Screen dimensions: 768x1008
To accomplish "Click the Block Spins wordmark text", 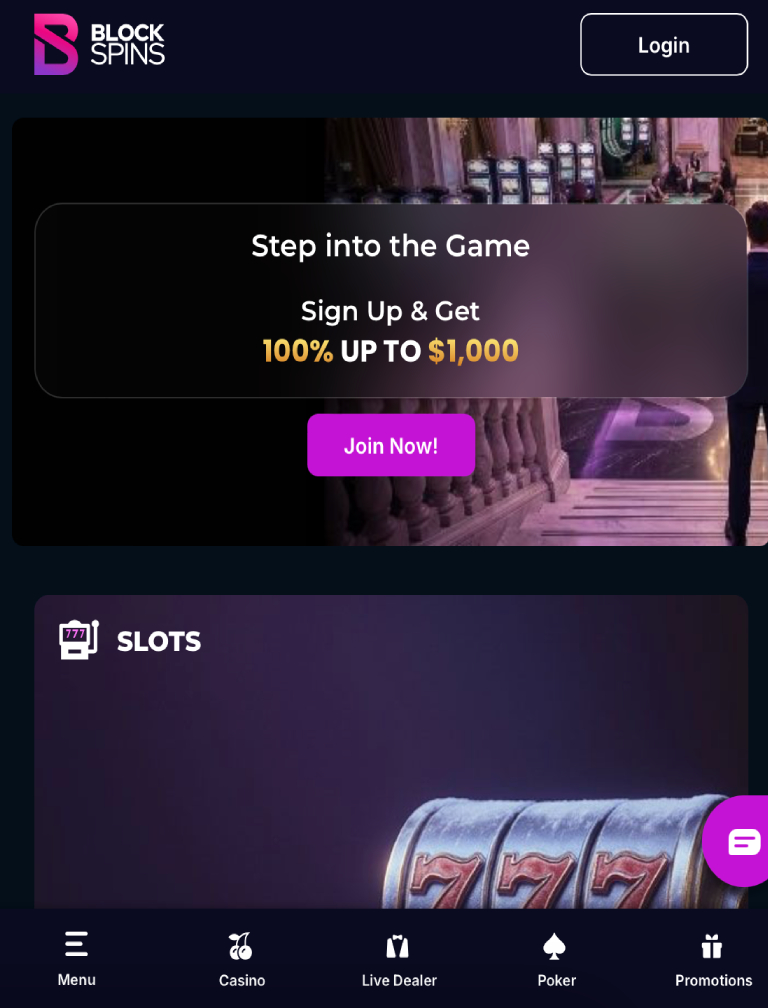I will coord(127,44).
